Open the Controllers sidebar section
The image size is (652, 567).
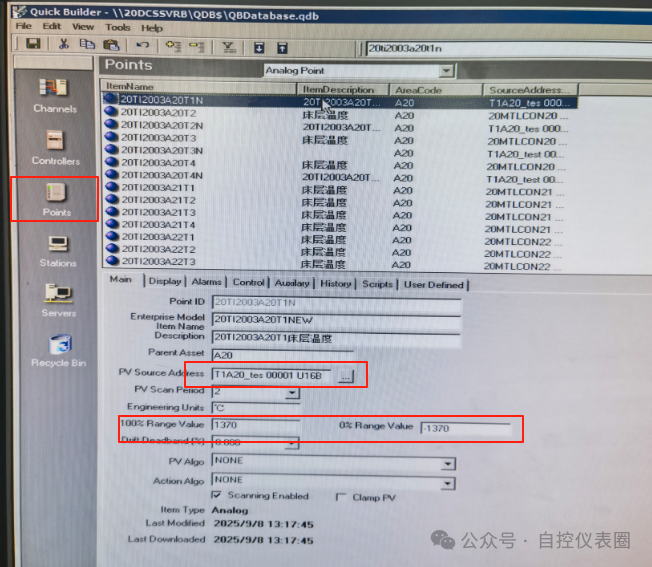[x=56, y=148]
